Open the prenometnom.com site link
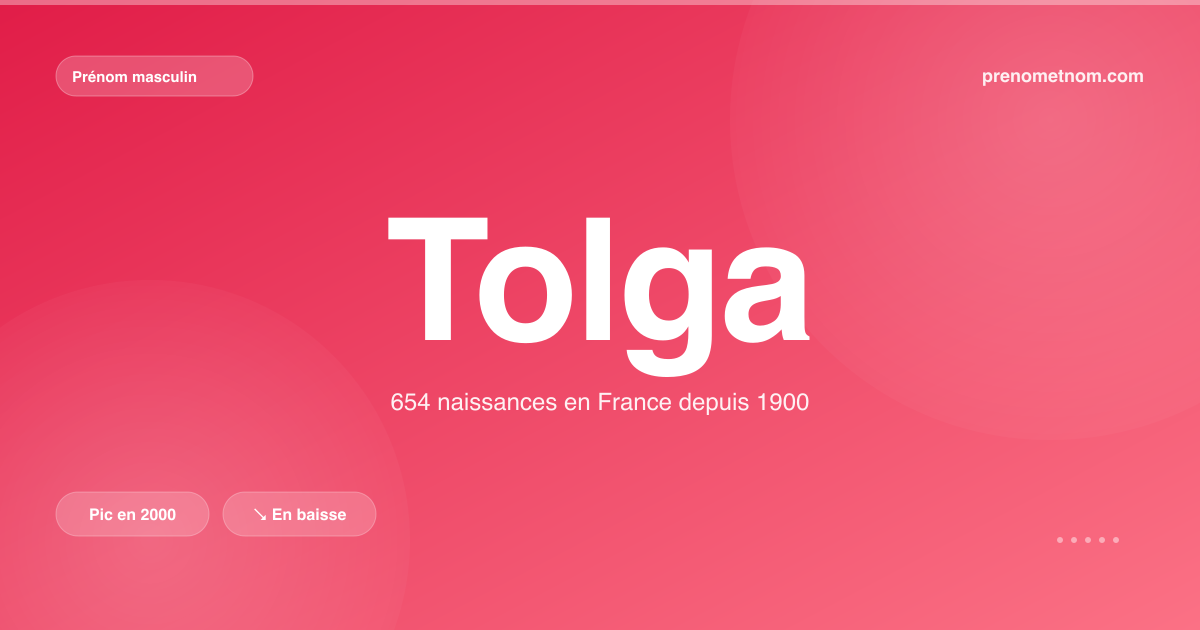The image size is (1200, 630). coord(1063,76)
